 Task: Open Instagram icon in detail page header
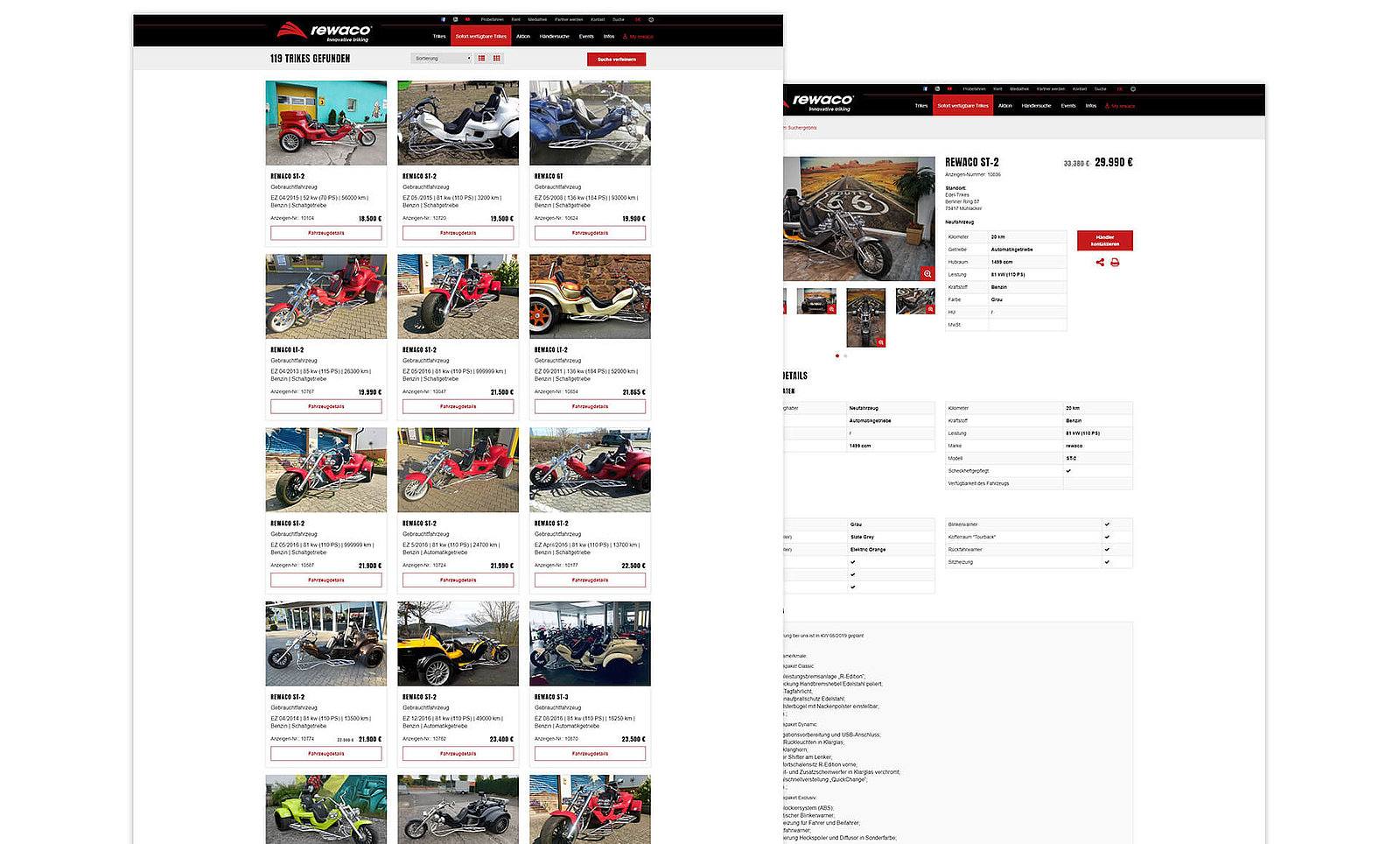coord(937,88)
